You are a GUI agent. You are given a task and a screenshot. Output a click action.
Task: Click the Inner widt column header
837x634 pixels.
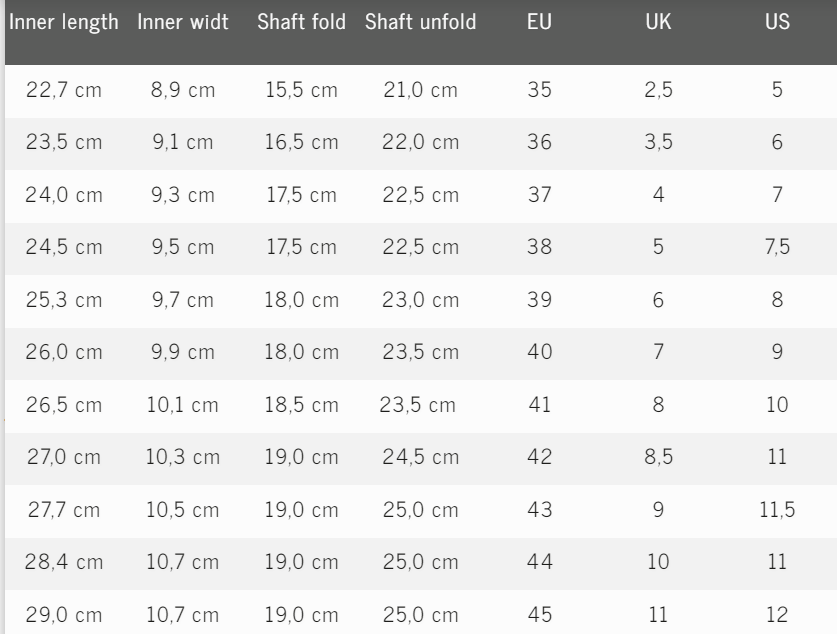coord(183,22)
